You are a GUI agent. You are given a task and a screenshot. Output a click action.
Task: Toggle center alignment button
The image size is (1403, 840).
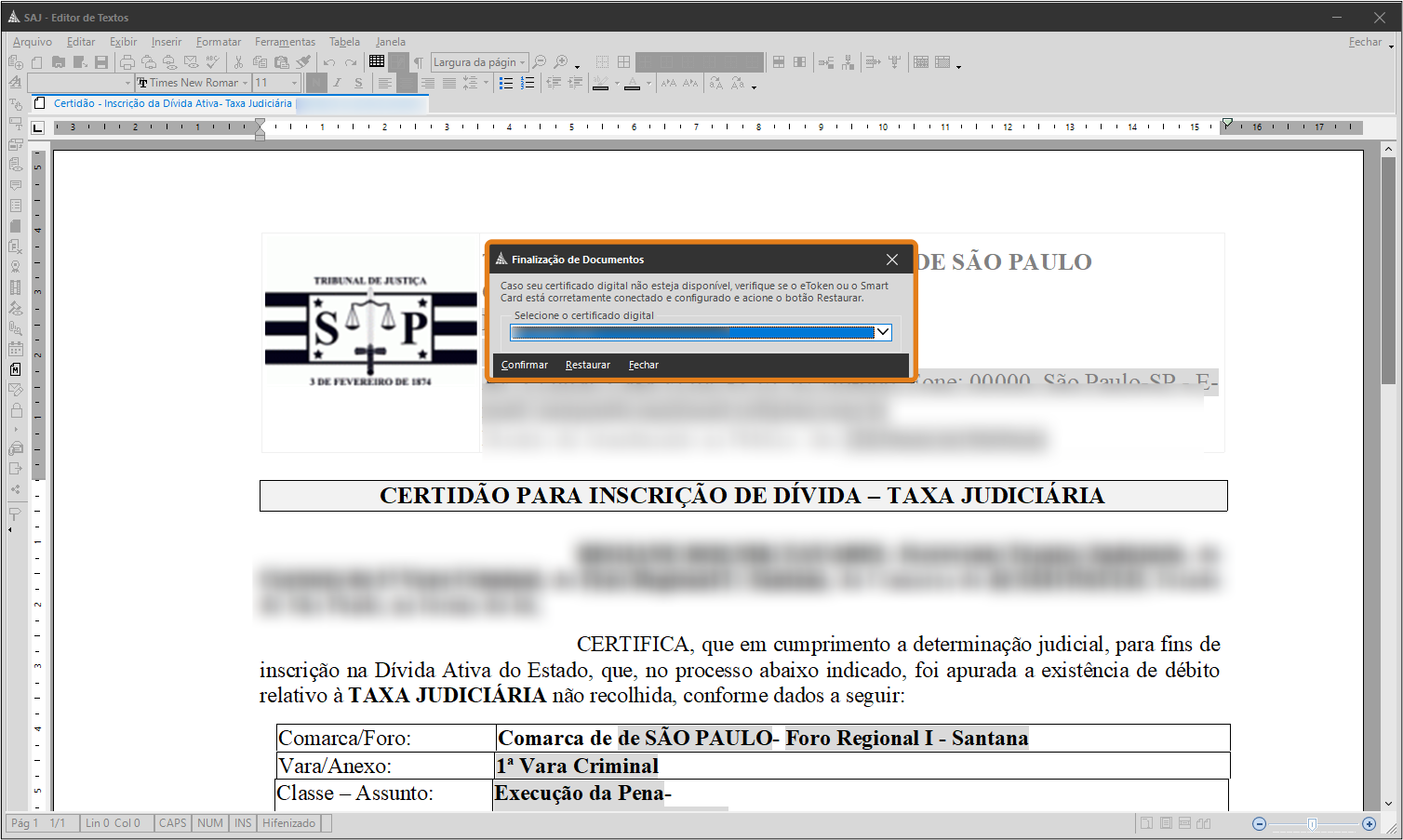(x=407, y=83)
